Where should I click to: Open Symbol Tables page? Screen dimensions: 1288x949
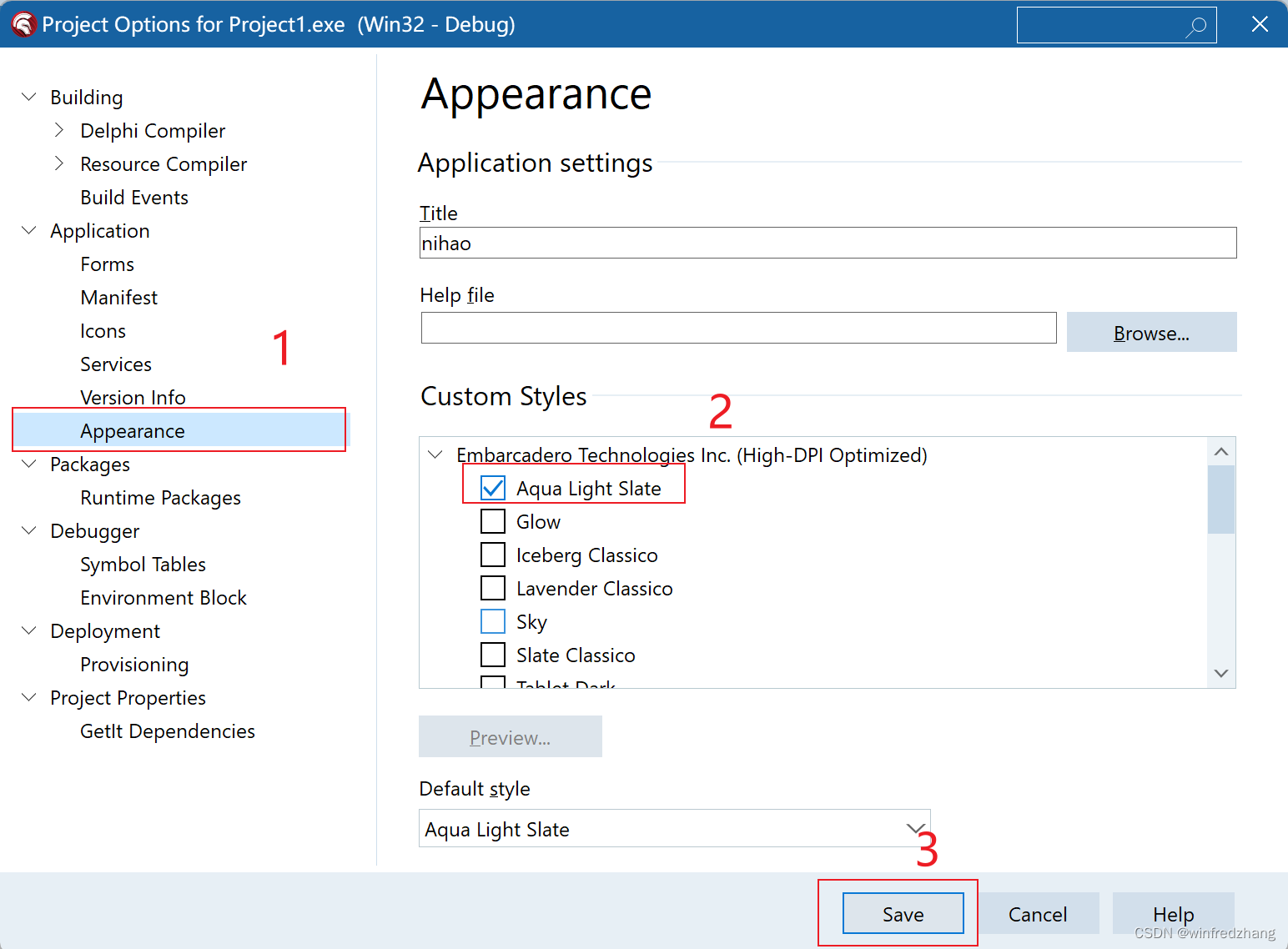(x=143, y=565)
